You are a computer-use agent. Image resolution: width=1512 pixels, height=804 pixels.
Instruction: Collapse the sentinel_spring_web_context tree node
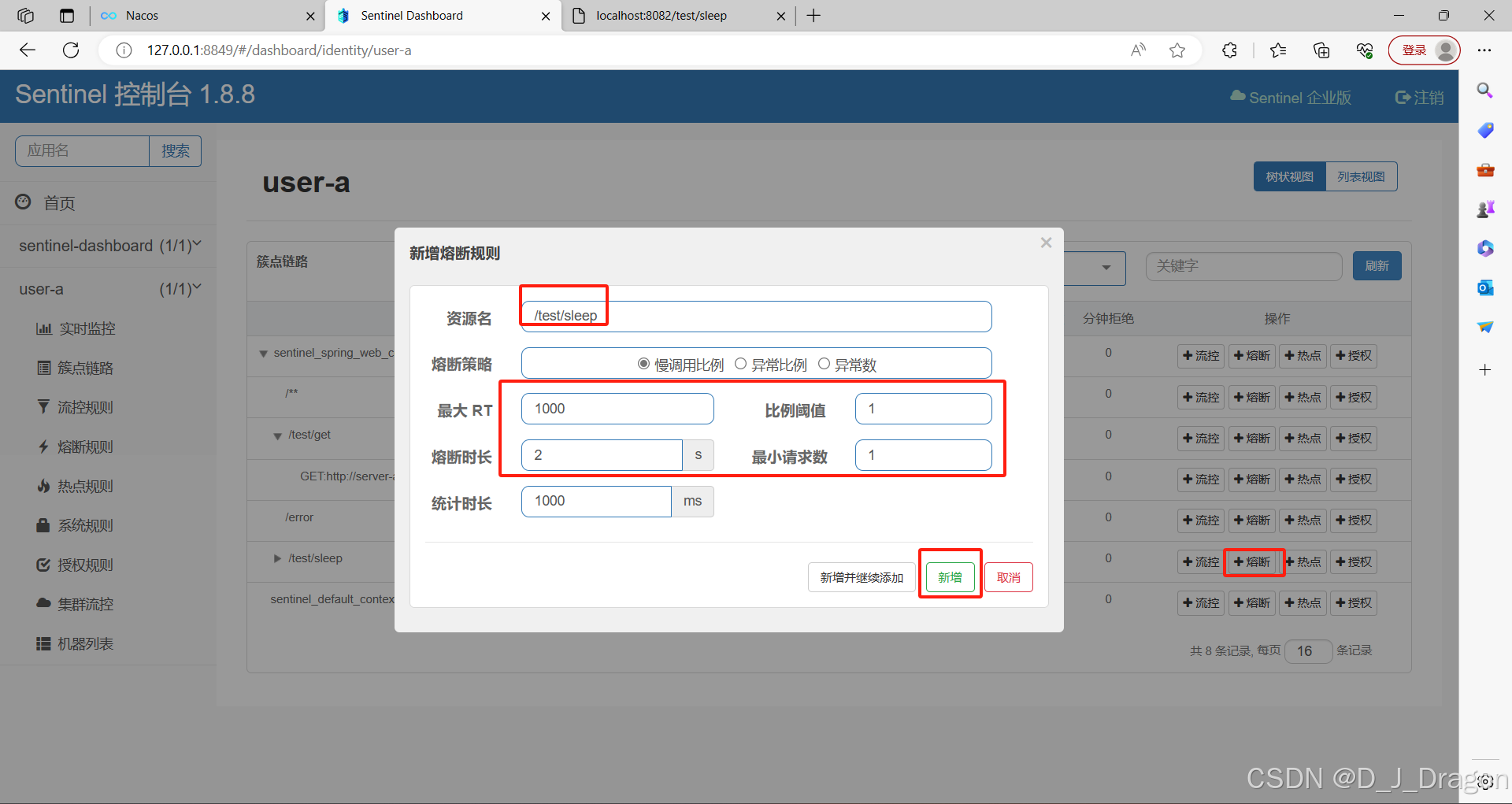click(x=263, y=354)
